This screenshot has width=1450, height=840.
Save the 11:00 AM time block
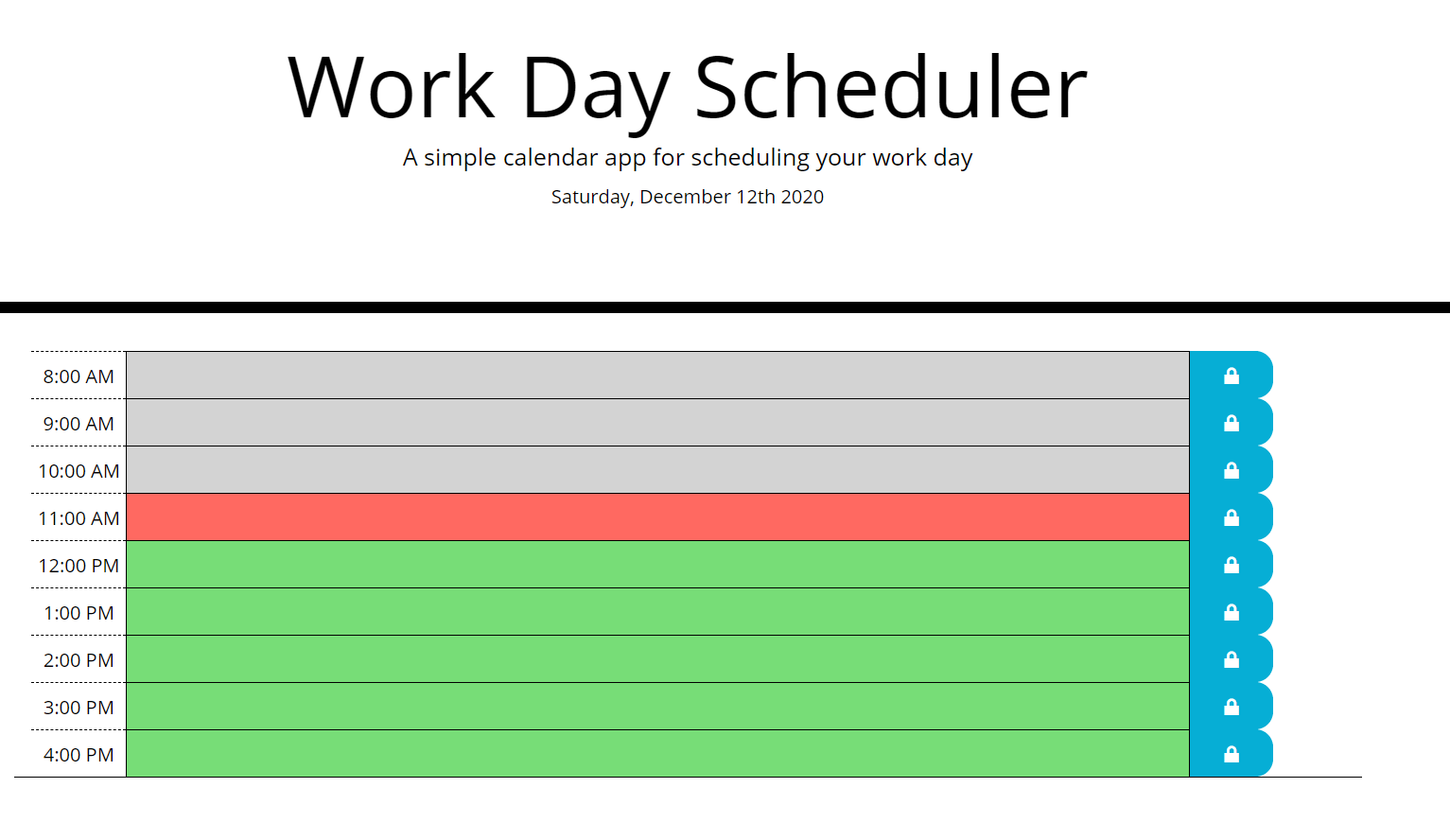coord(1231,516)
